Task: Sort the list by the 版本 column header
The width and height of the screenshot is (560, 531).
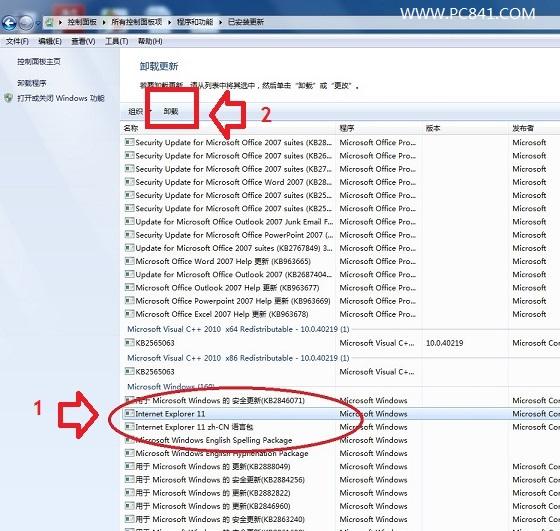Action: (x=465, y=128)
